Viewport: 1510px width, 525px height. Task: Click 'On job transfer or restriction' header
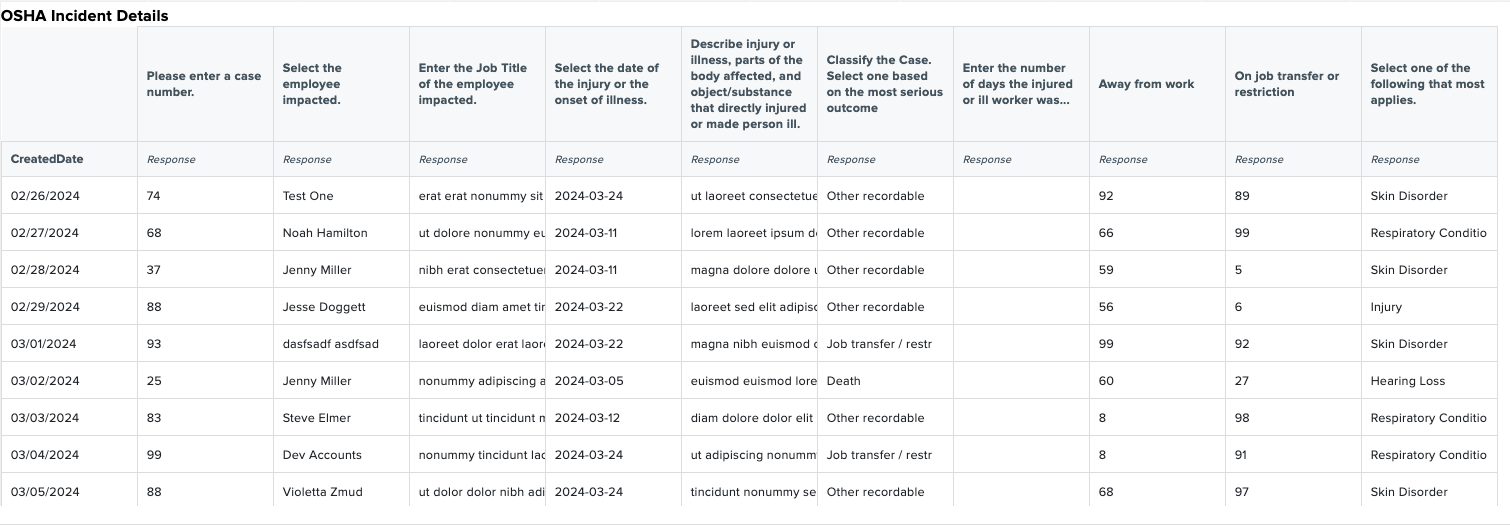1287,84
